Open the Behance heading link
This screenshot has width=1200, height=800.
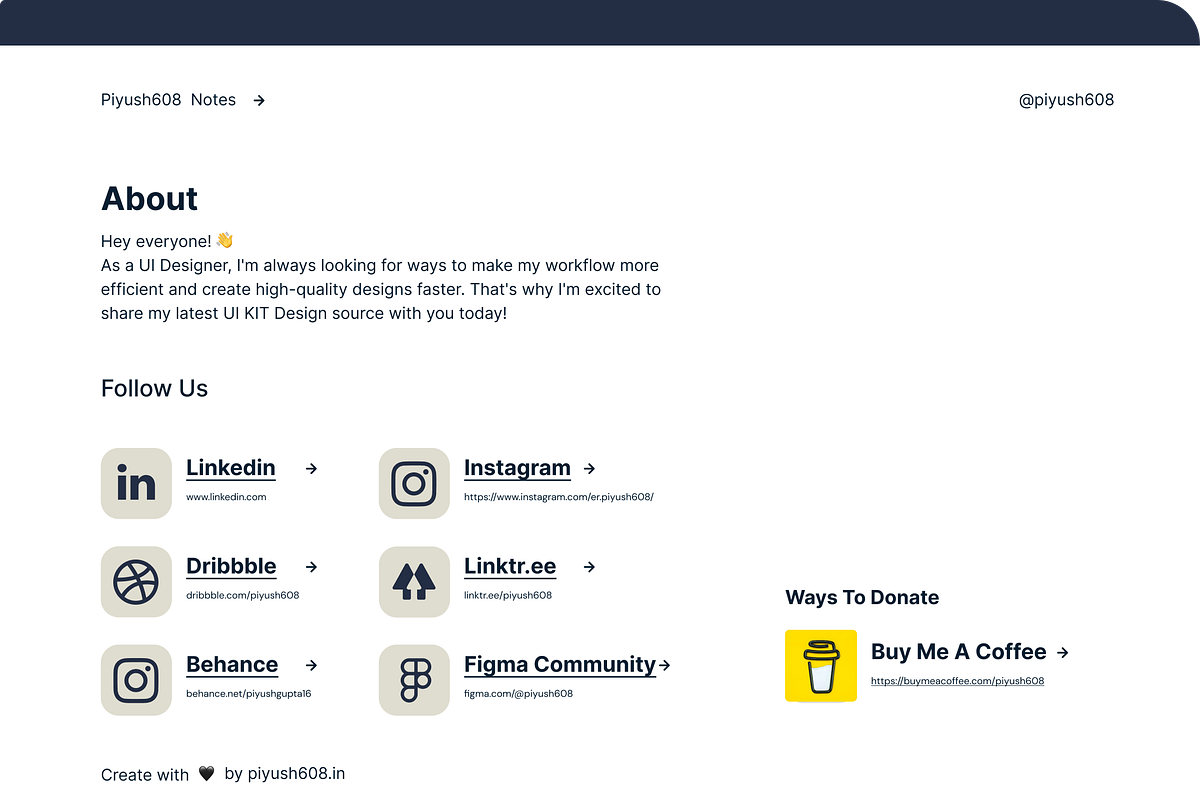[232, 665]
